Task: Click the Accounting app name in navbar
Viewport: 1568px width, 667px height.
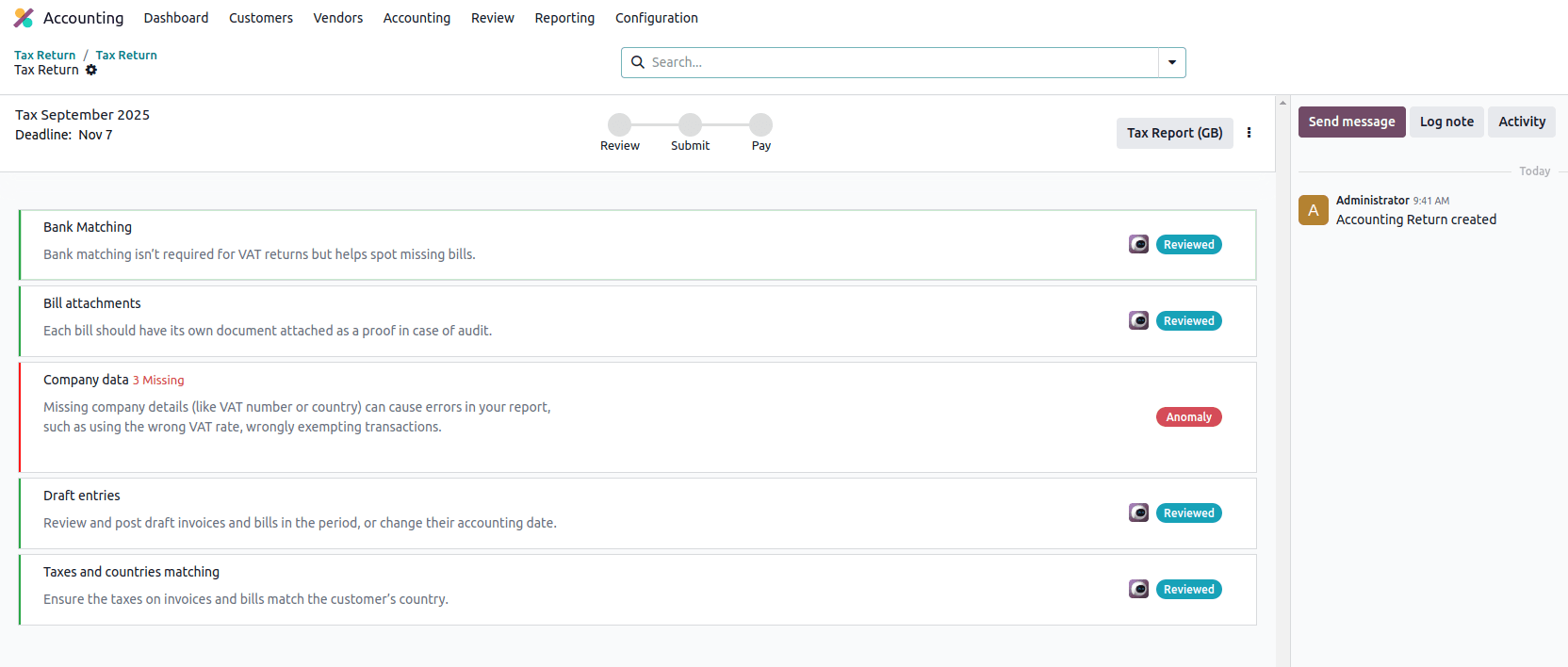Action: click(x=83, y=18)
